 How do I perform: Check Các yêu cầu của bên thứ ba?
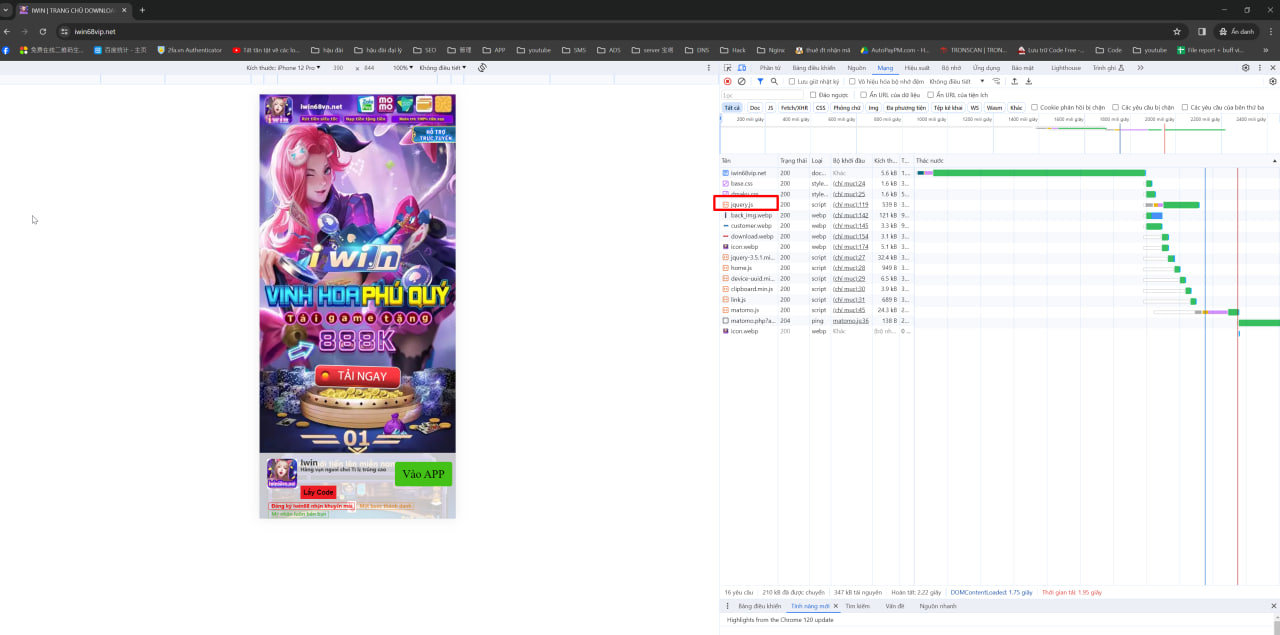(x=1185, y=107)
